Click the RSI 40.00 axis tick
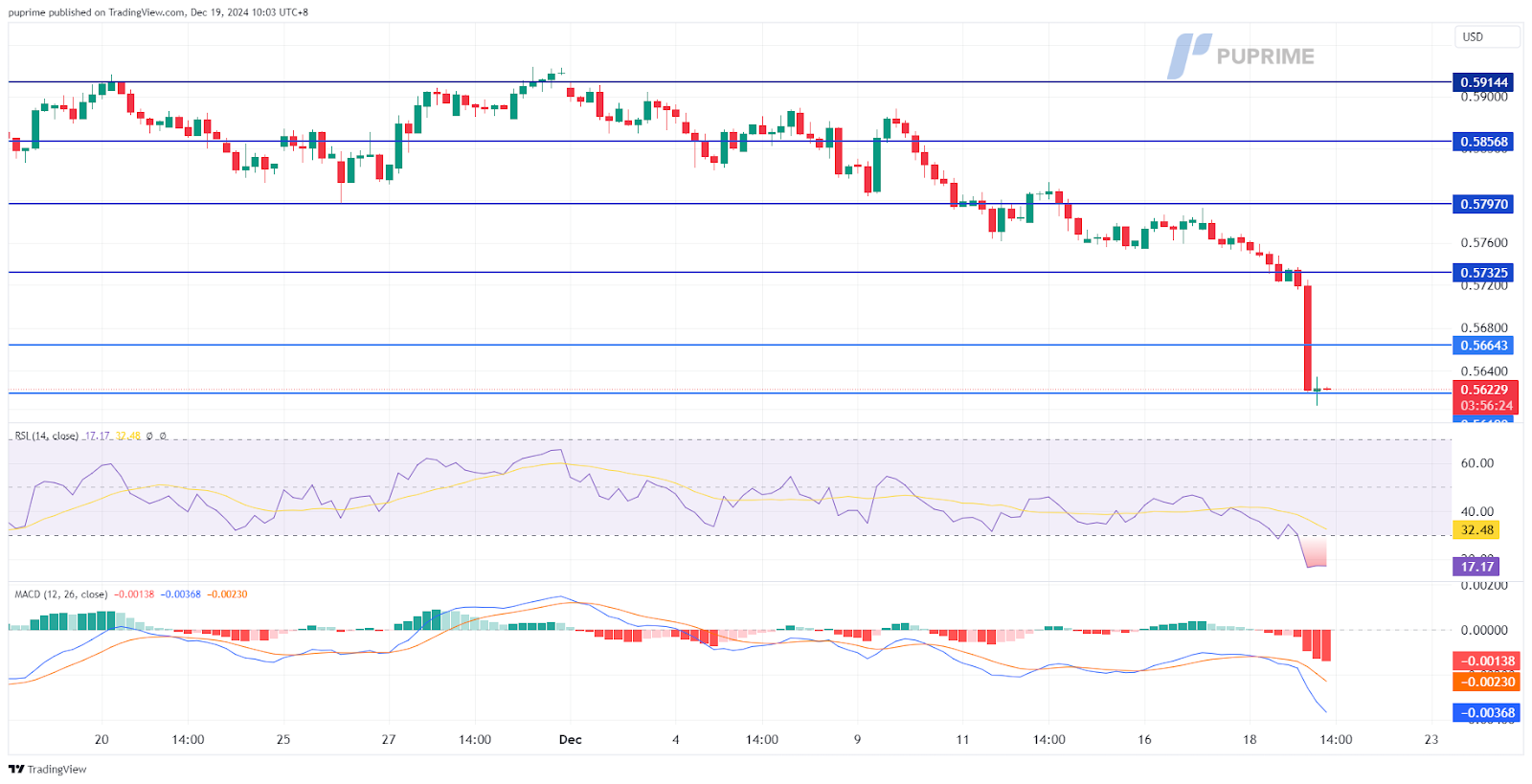 click(1476, 512)
